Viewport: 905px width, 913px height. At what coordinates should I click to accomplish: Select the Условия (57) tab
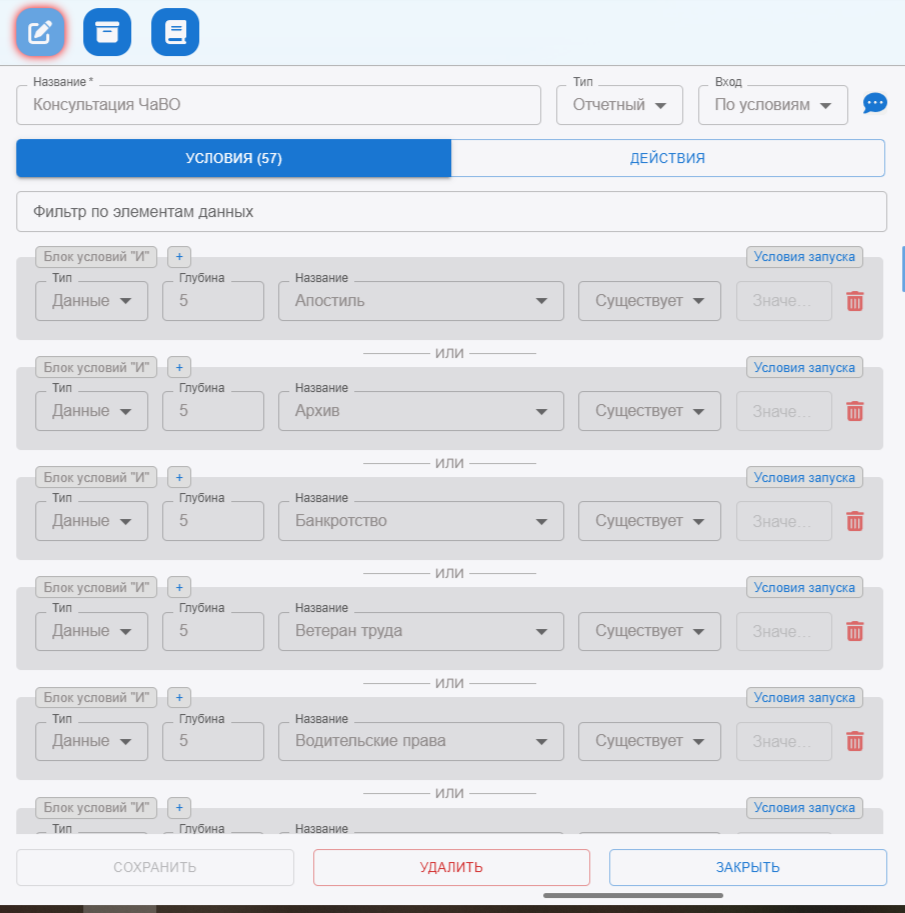(x=234, y=158)
